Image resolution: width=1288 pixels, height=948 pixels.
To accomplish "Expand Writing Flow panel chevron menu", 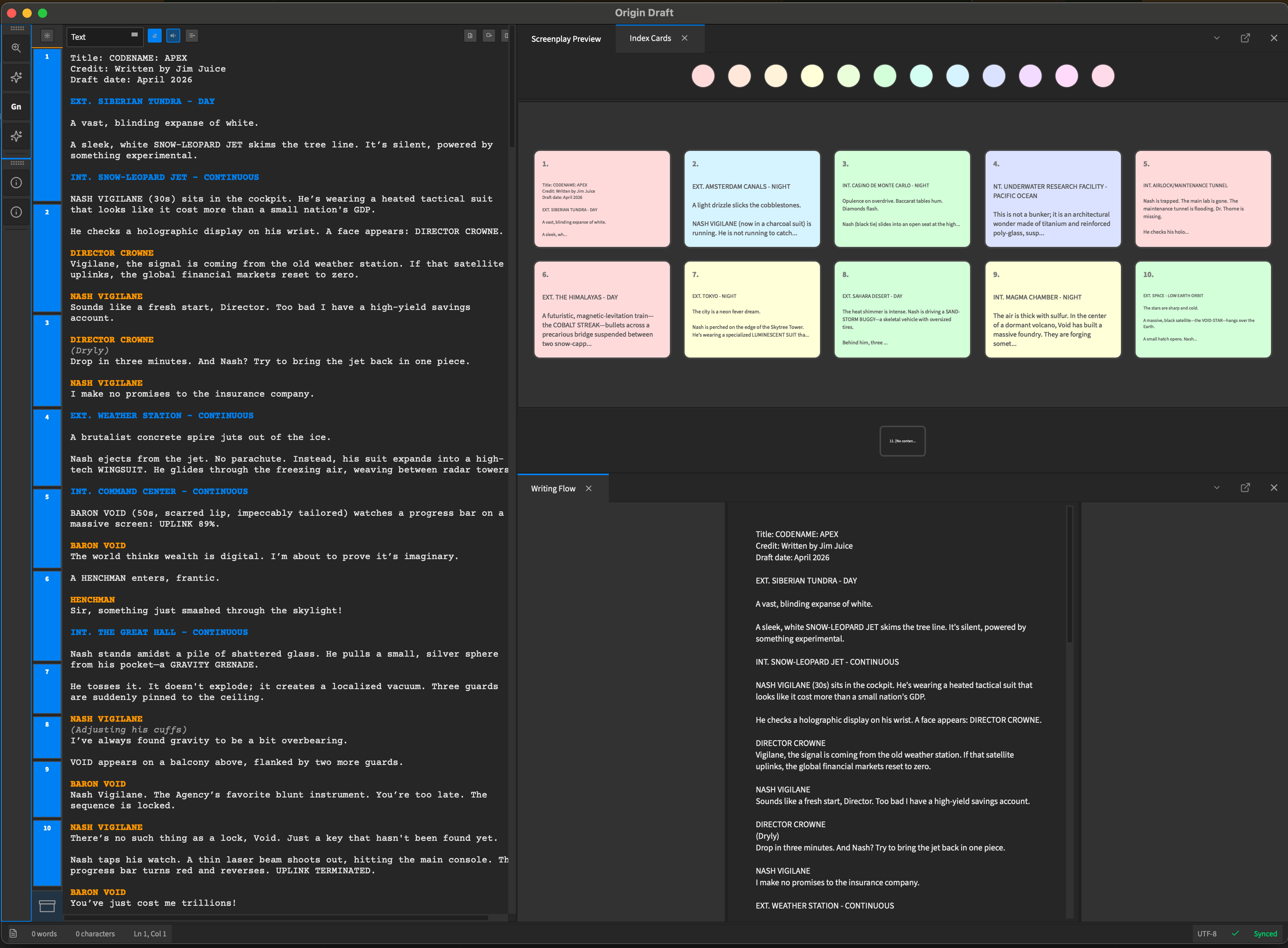I will (1216, 487).
